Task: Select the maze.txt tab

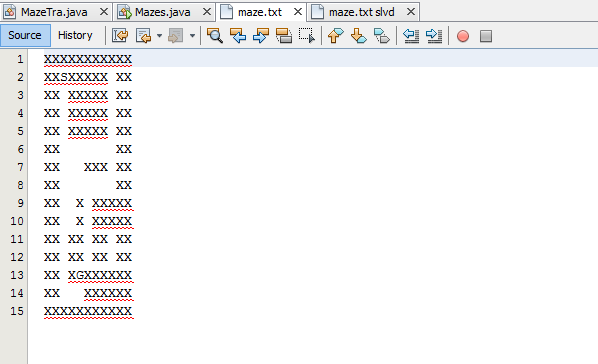Action: pos(260,12)
